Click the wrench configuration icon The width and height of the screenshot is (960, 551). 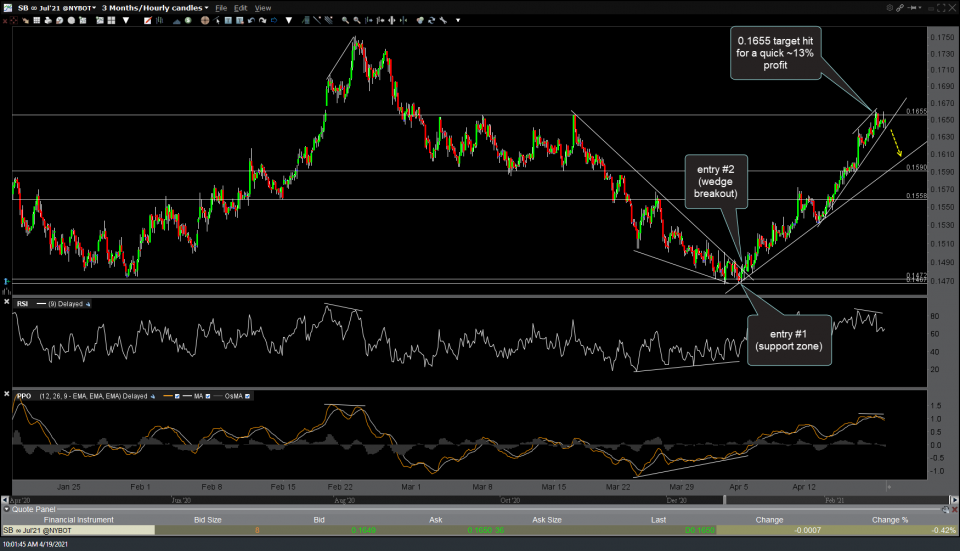(443, 19)
